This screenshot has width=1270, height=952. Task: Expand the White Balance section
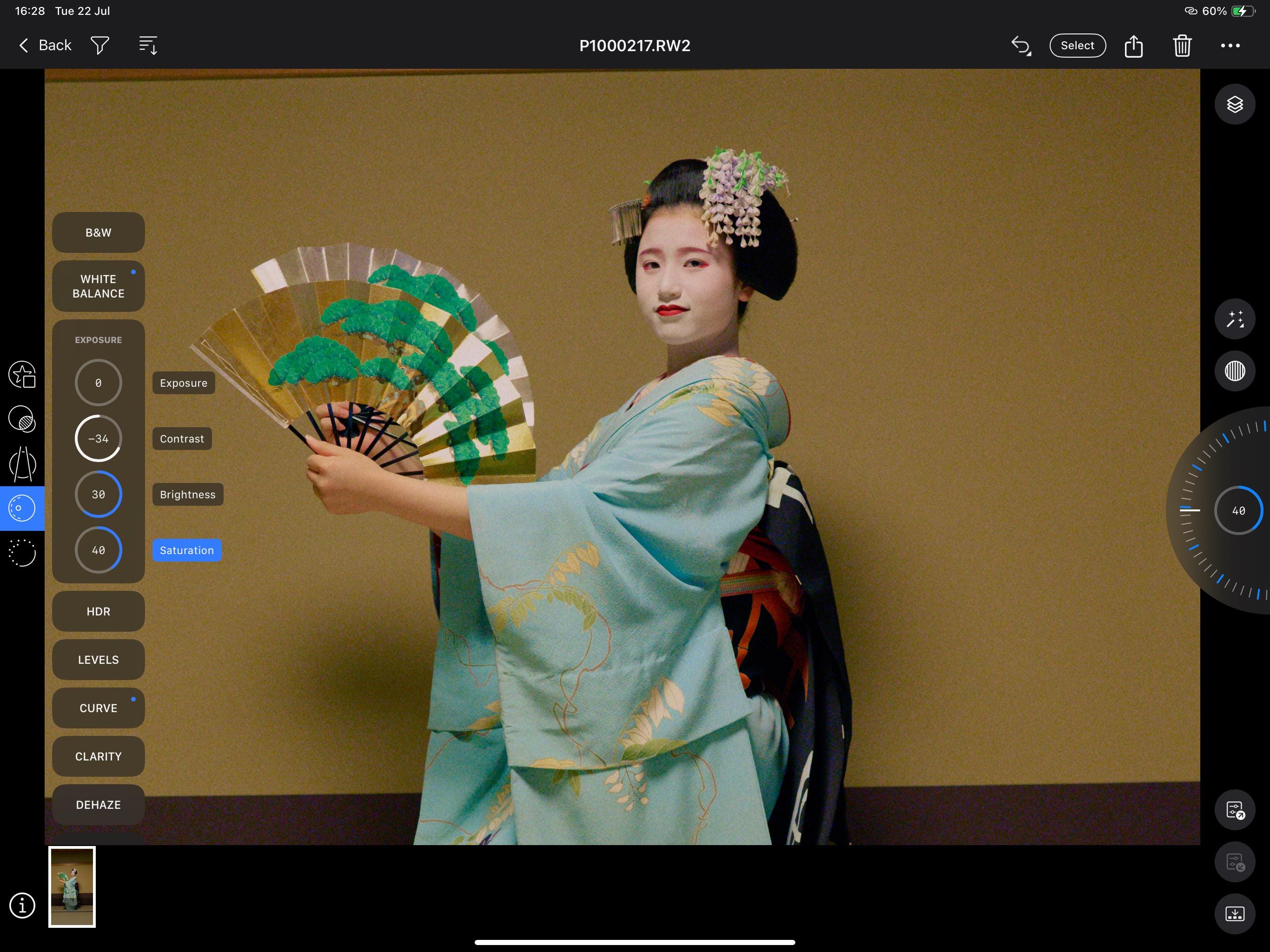[x=98, y=286]
